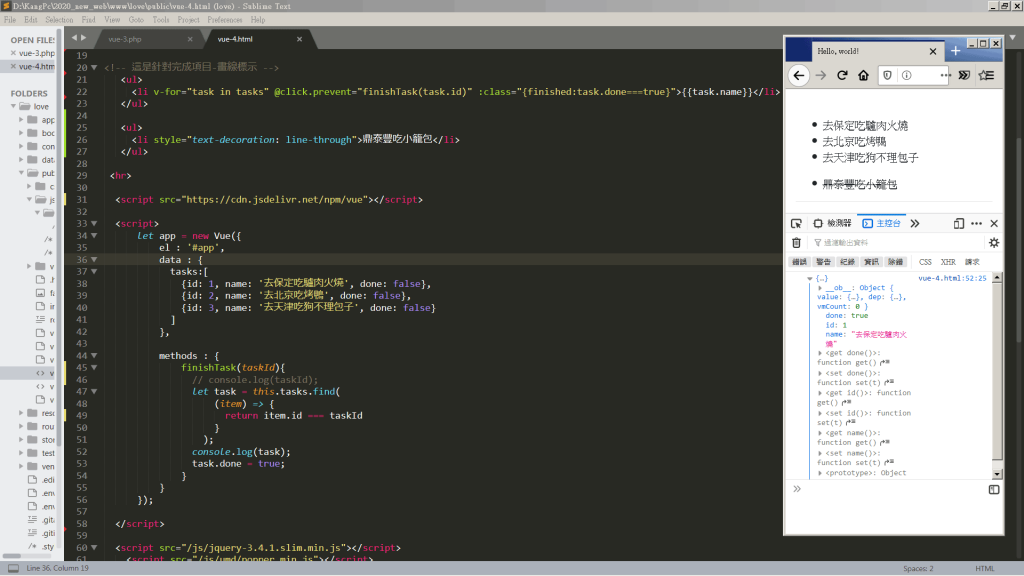Open page actions three-dot menu in address bar

click(x=945, y=76)
